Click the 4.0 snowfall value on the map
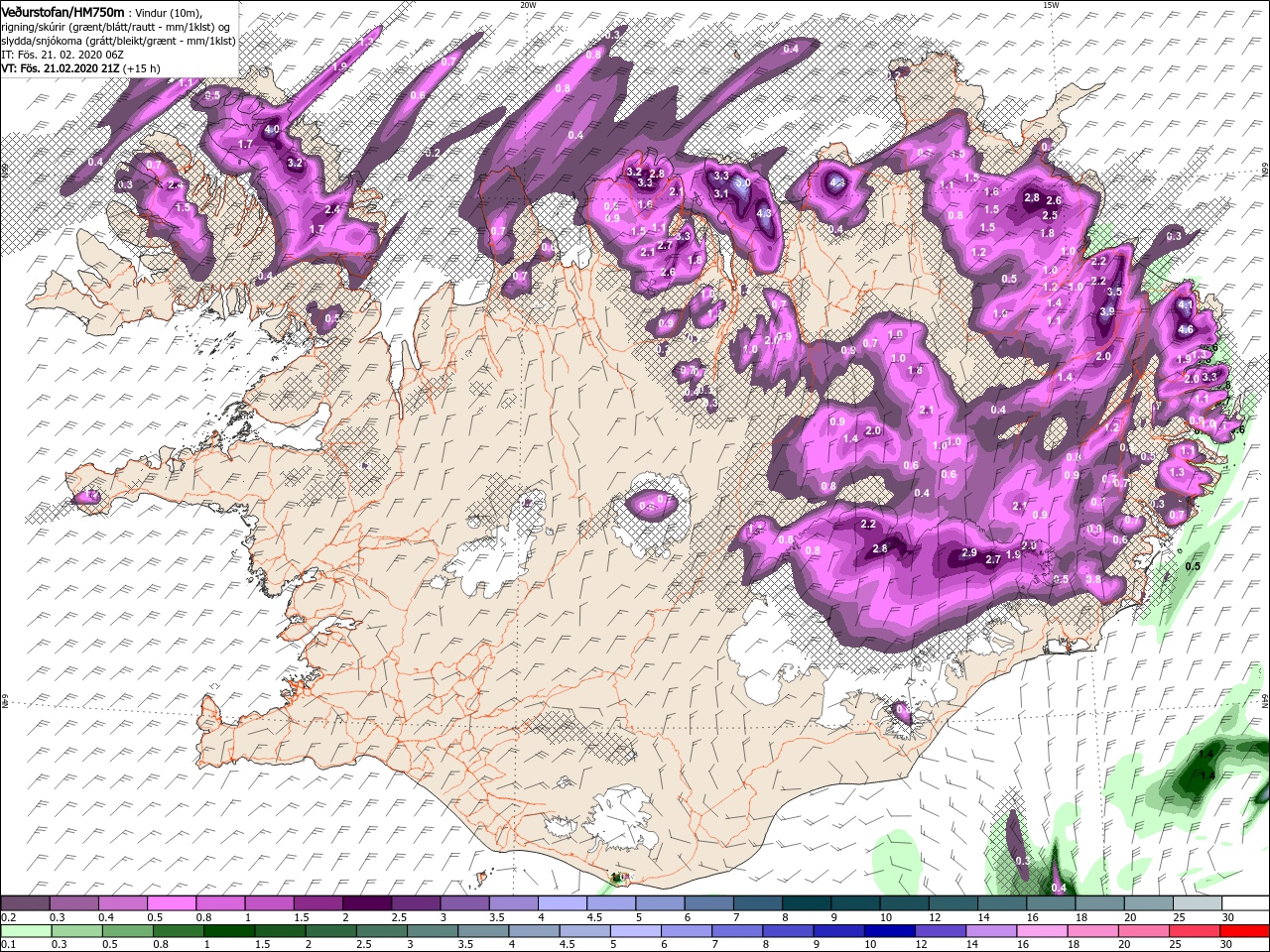The height and width of the screenshot is (952, 1270). [272, 130]
